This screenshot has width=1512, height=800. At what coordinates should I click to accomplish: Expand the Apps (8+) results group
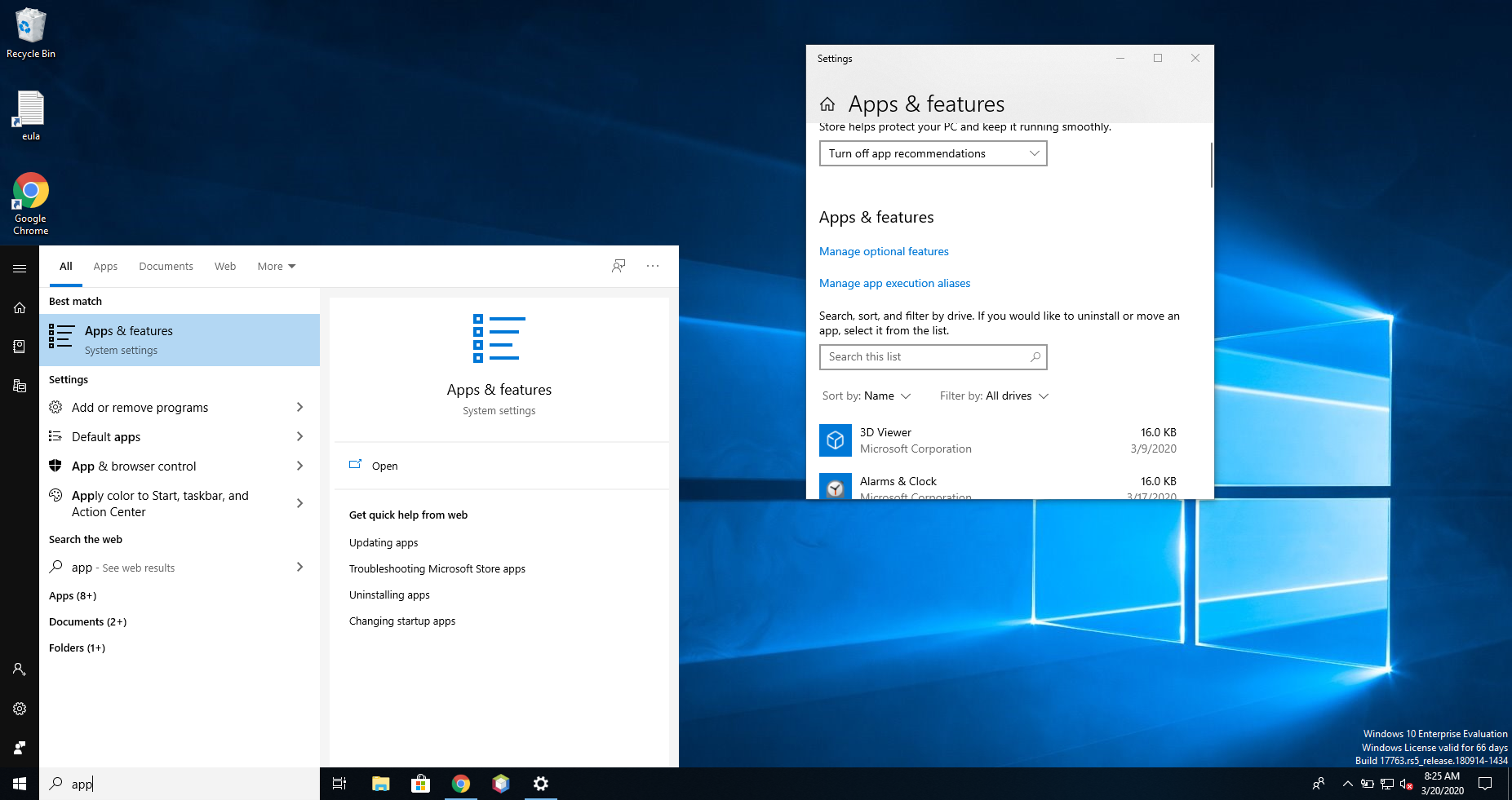(x=73, y=595)
